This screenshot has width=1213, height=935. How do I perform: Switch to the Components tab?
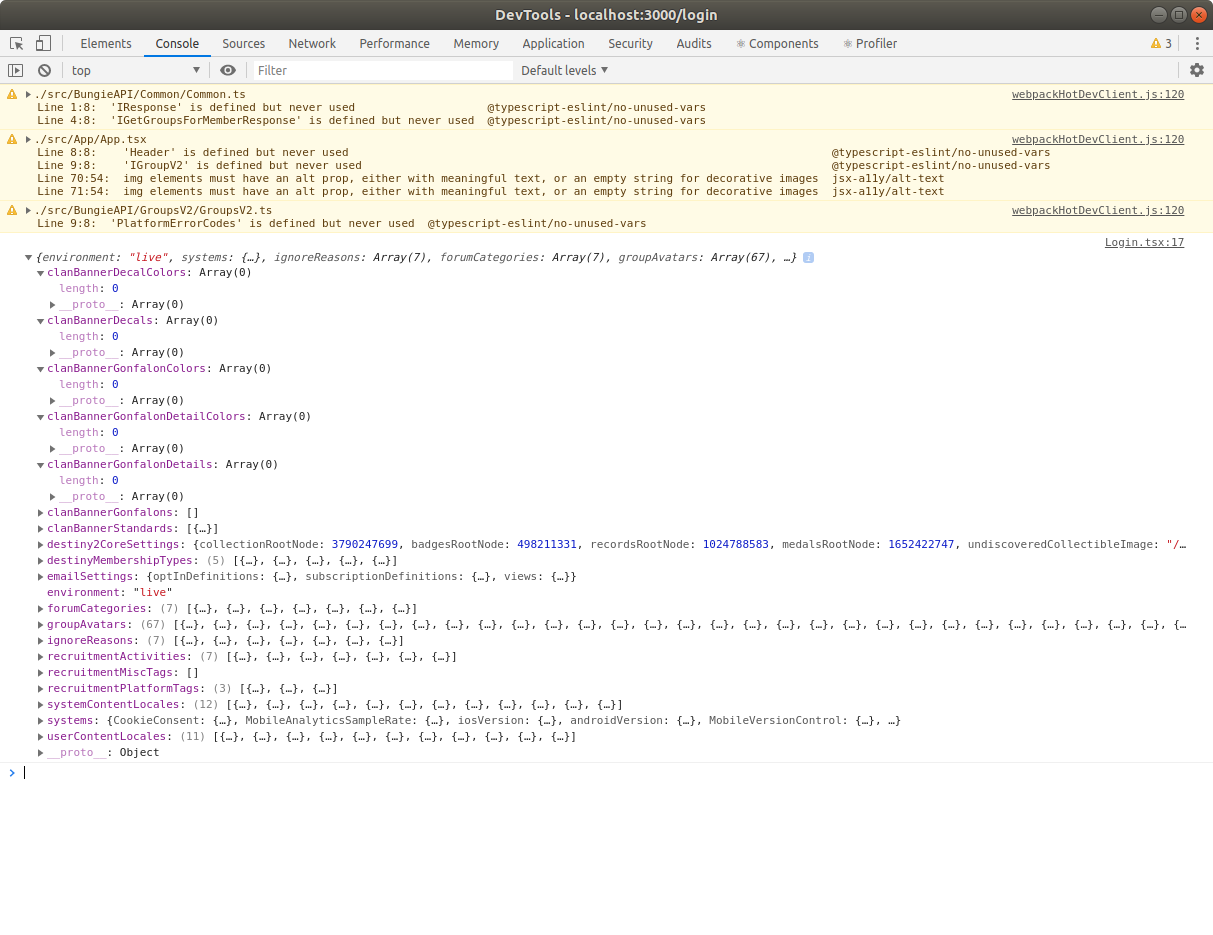(783, 43)
